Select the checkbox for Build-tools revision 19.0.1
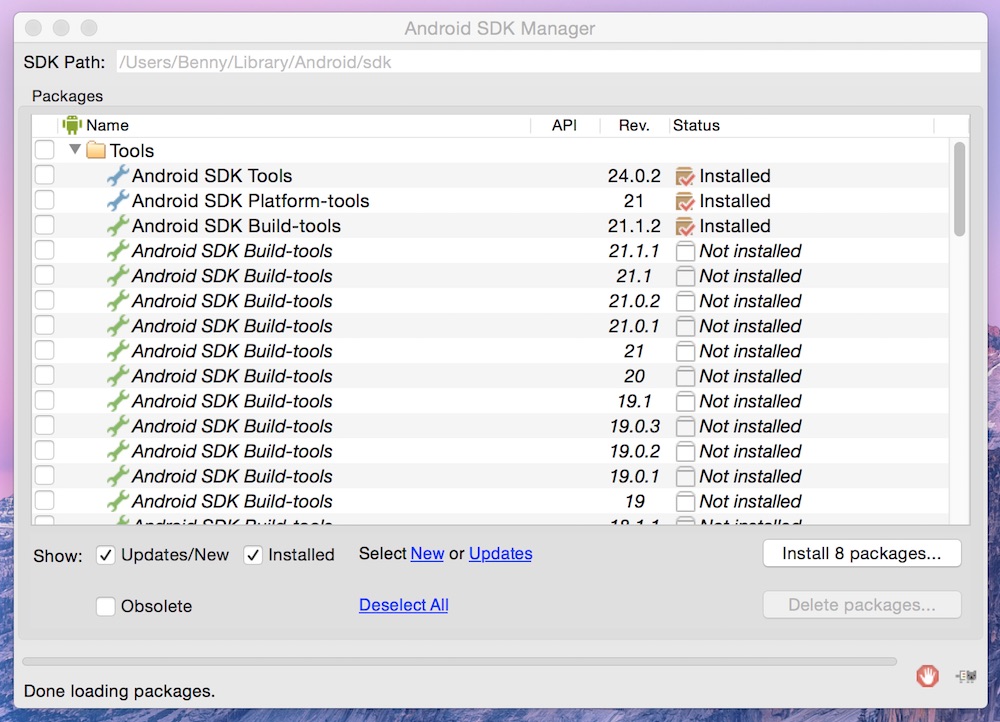 pyautogui.click(x=45, y=475)
